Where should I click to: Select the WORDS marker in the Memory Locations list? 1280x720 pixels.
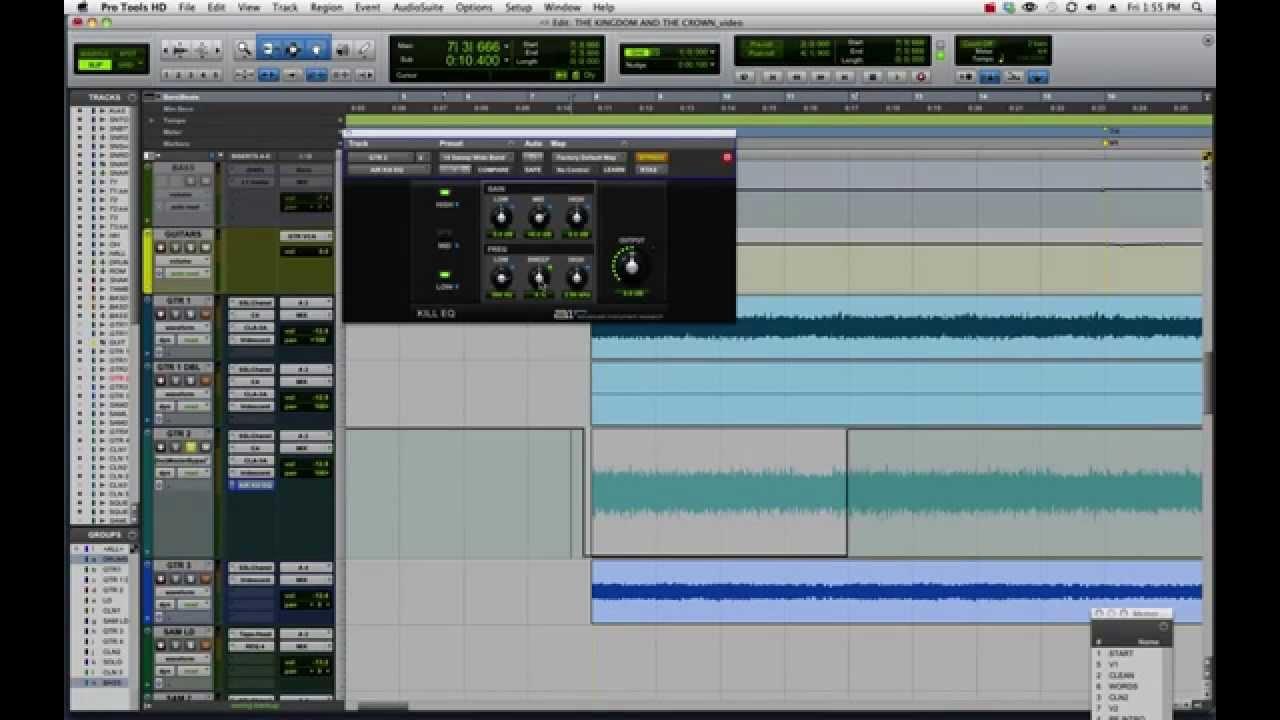1123,687
